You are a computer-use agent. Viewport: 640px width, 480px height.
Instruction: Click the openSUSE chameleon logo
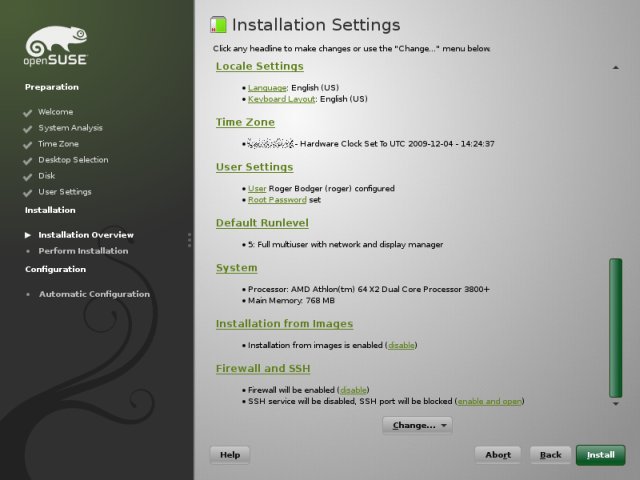(56, 46)
